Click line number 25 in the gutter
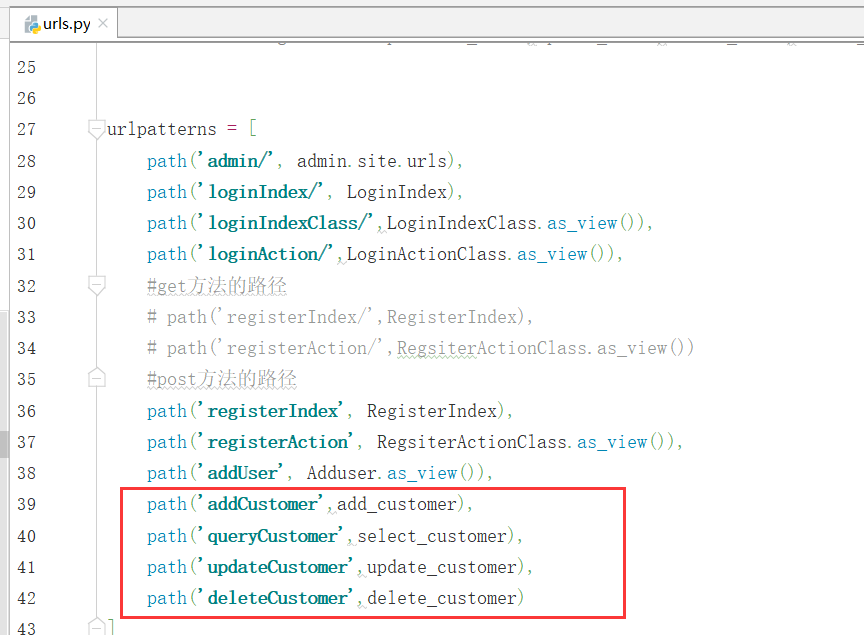Viewport: 864px width, 635px height. (26, 67)
